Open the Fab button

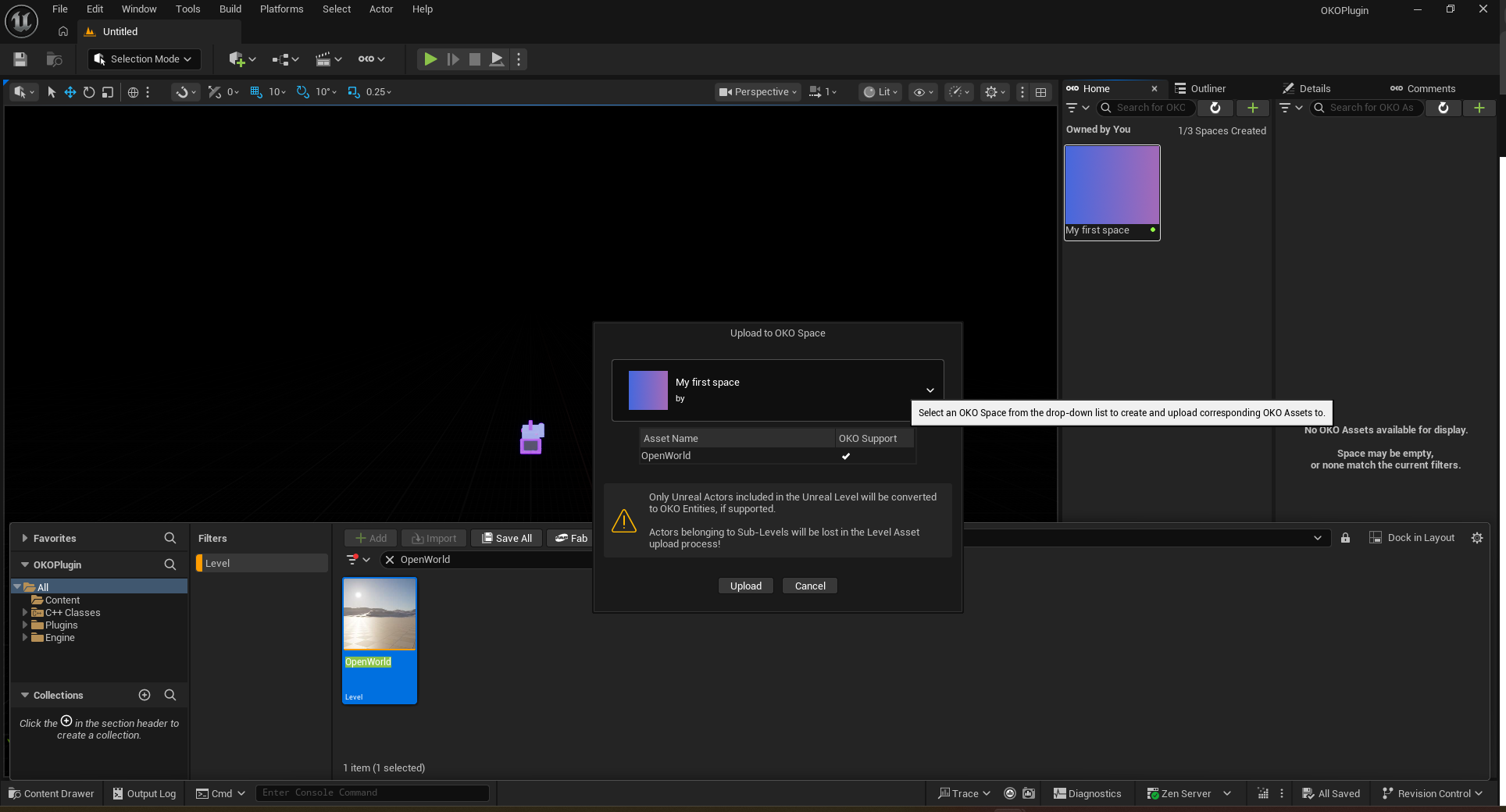click(571, 538)
